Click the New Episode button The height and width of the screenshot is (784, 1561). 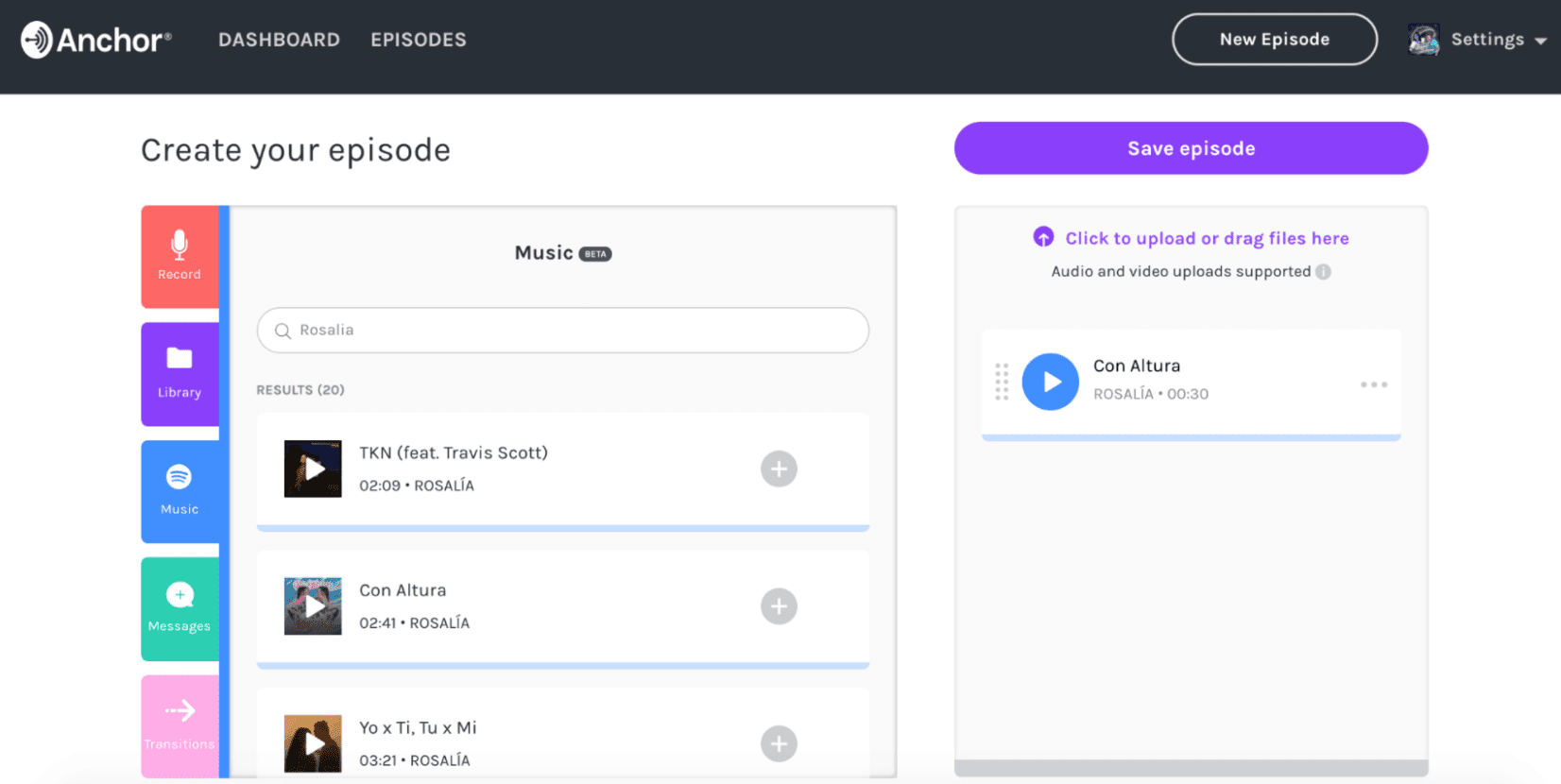1274,40
